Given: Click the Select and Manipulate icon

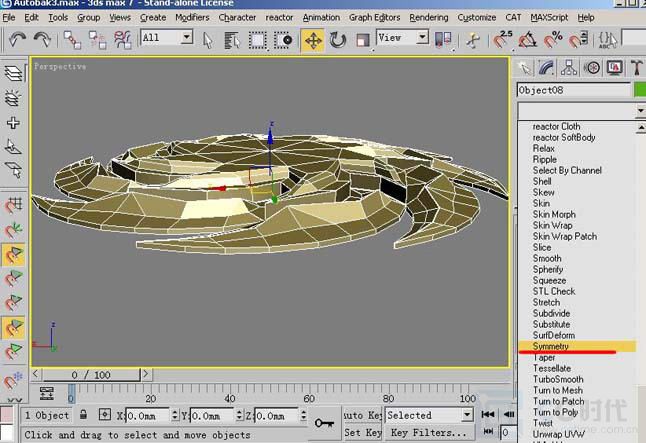Looking at the screenshot, I should pos(473,40).
